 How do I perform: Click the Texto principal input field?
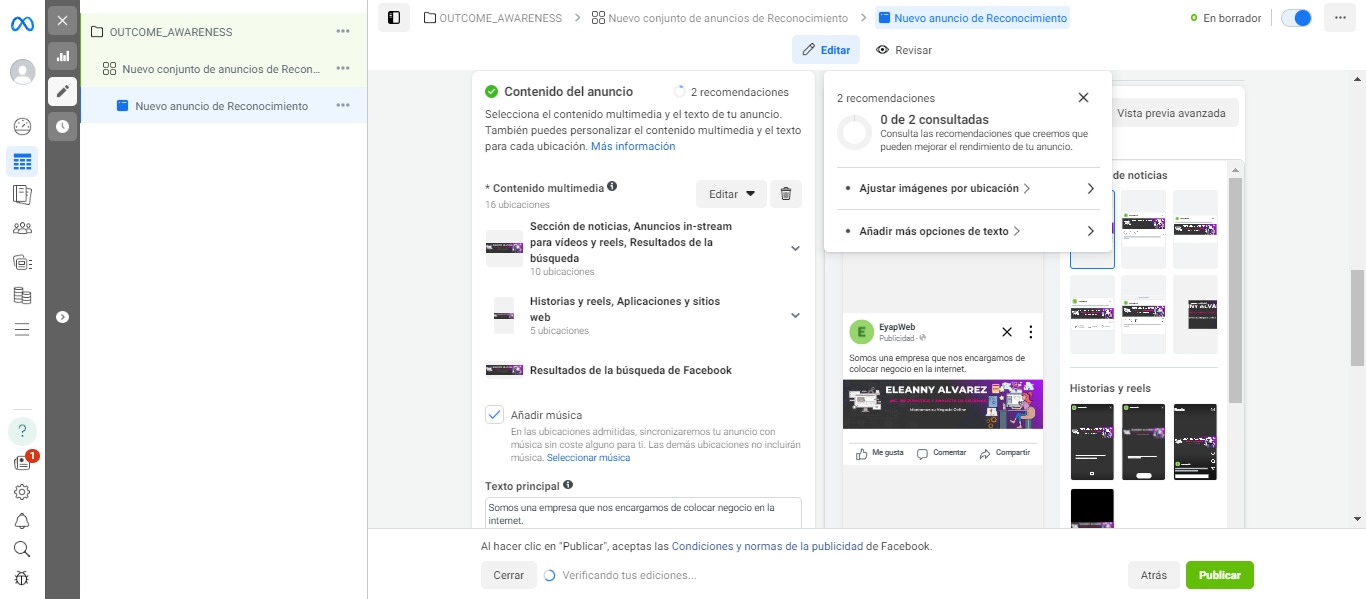click(643, 513)
